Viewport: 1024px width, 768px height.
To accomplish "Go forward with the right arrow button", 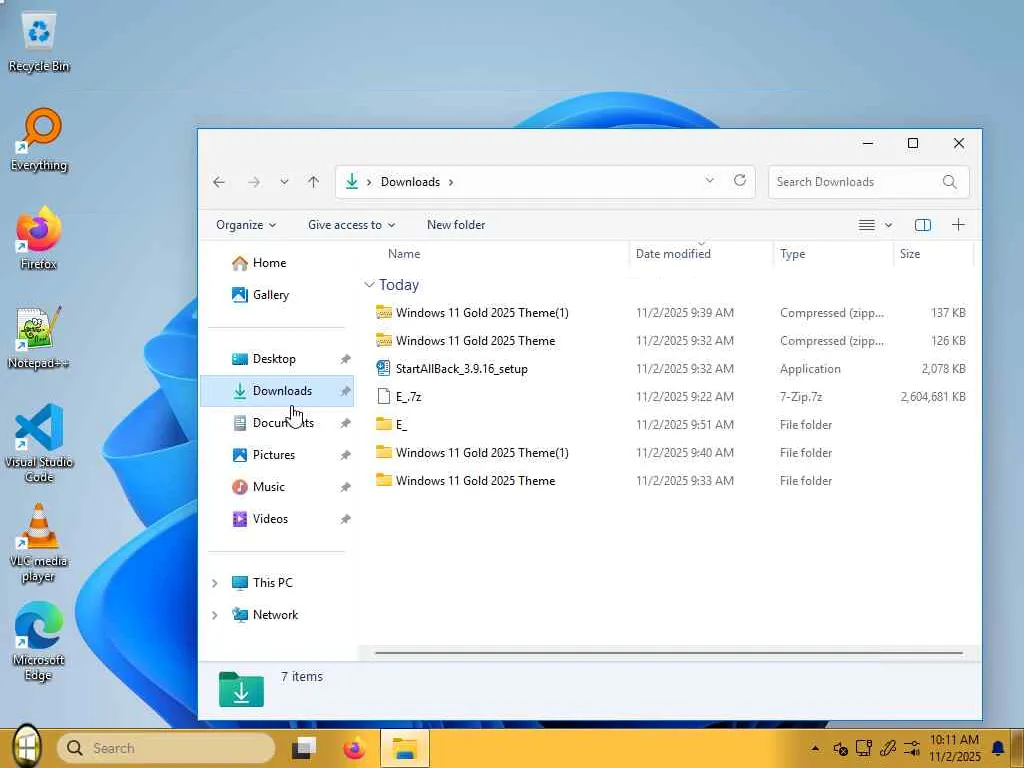I will pos(254,182).
